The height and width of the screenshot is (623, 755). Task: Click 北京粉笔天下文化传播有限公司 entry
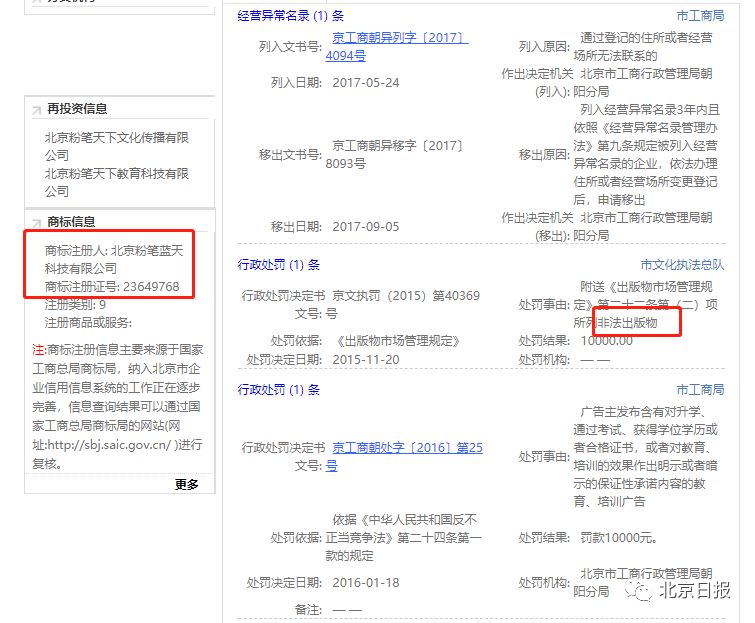[117, 146]
